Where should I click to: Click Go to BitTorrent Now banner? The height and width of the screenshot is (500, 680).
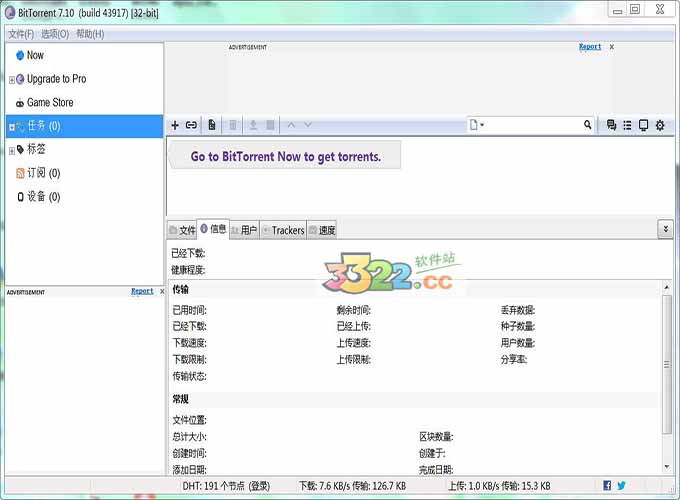285,156
